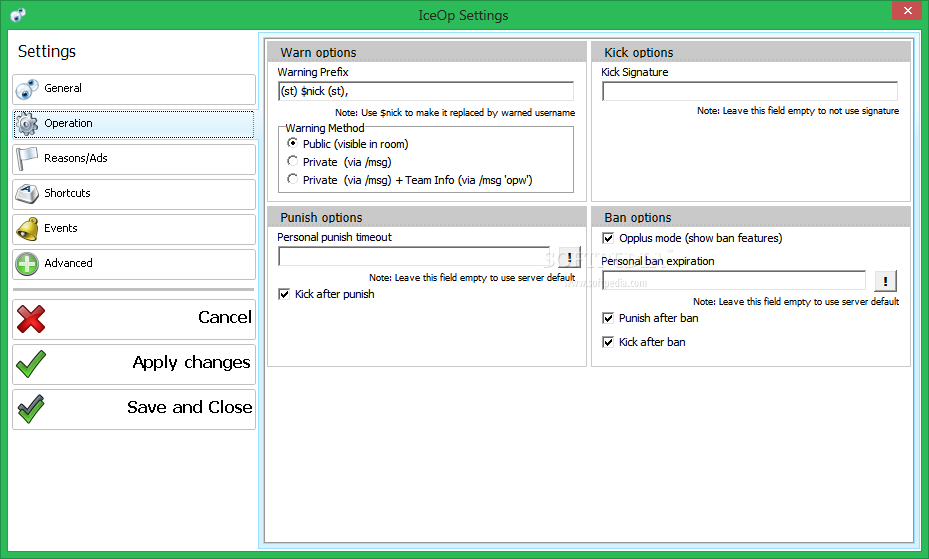929x559 pixels.
Task: Click the Advanced green plus icon
Action: [x=27, y=264]
